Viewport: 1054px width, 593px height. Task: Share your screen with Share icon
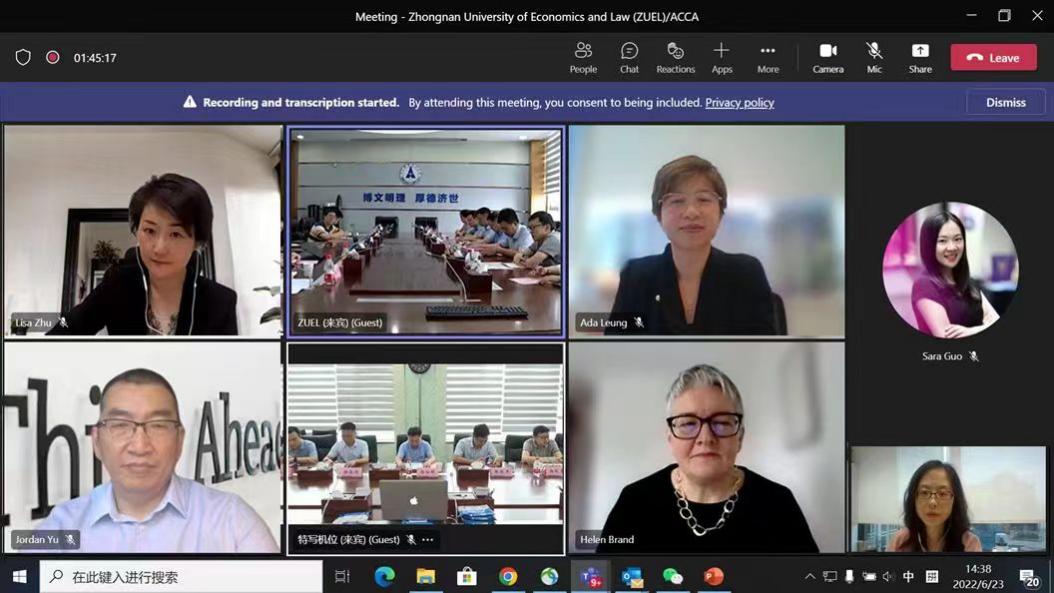pos(920,57)
